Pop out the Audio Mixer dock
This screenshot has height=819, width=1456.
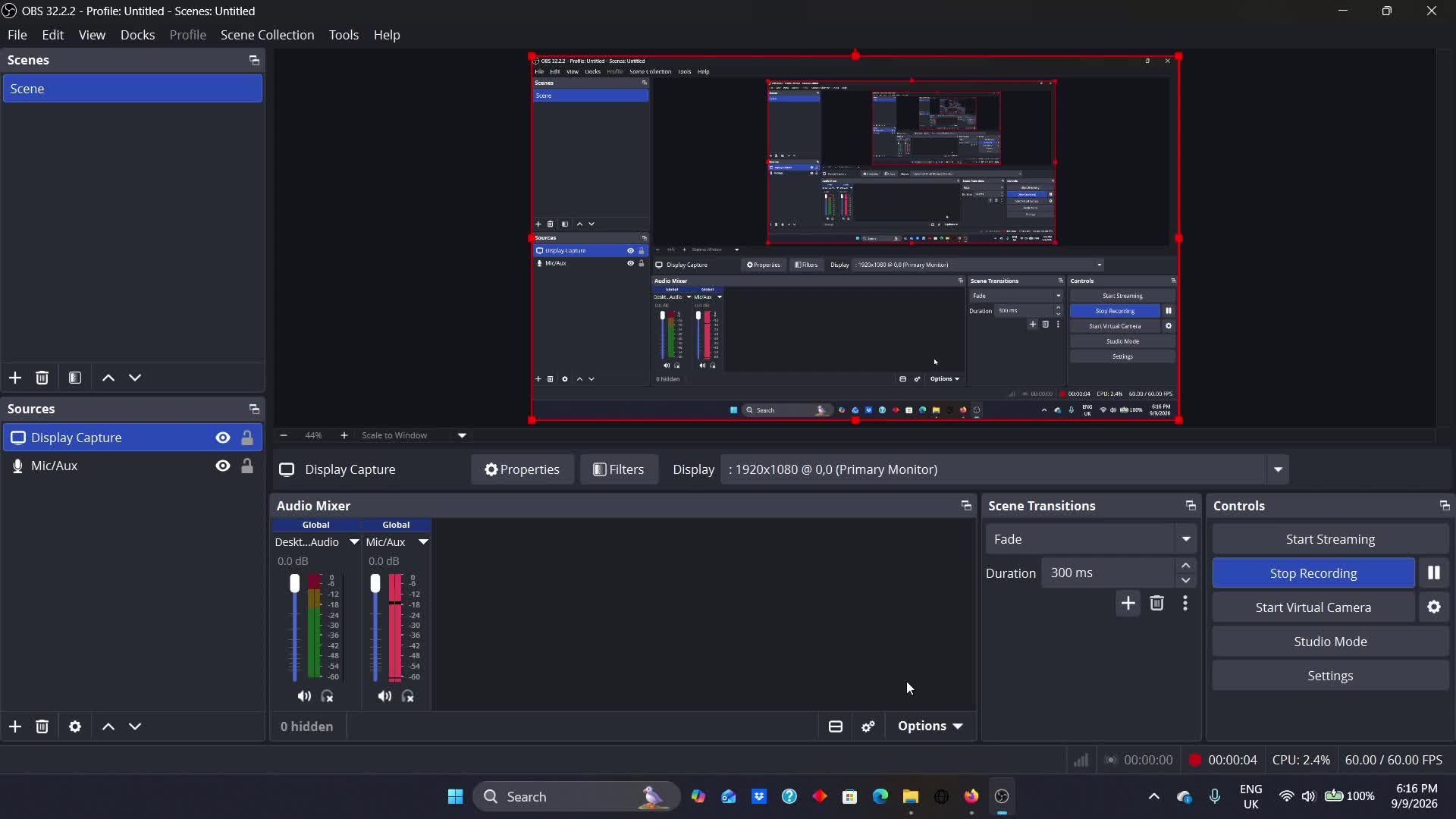point(966,506)
